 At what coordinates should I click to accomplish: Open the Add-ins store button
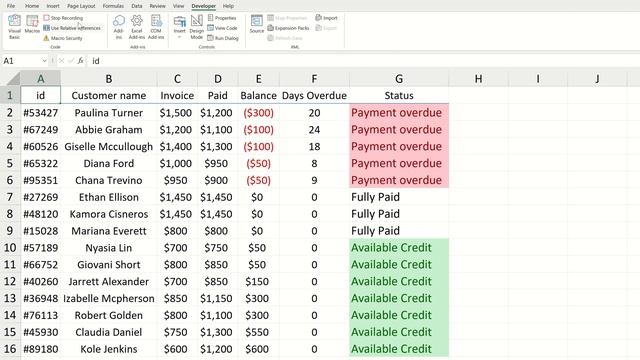(x=119, y=27)
